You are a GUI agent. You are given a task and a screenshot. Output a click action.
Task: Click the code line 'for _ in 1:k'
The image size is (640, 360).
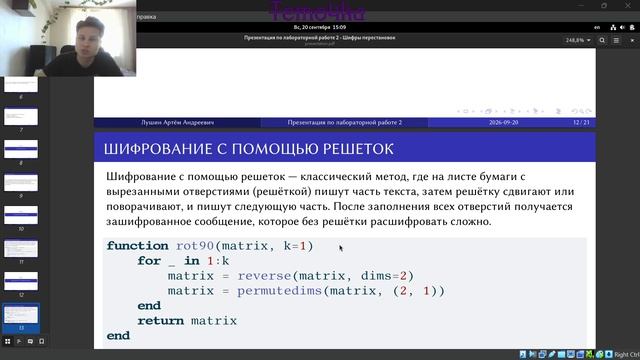(183, 261)
